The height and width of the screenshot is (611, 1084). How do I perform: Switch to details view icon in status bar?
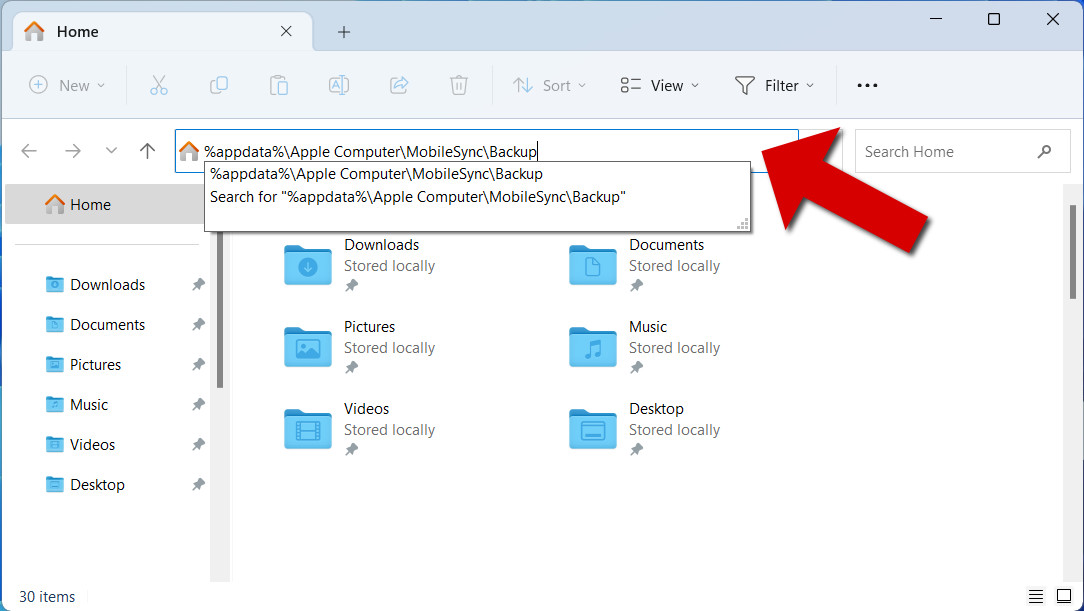click(x=1035, y=596)
